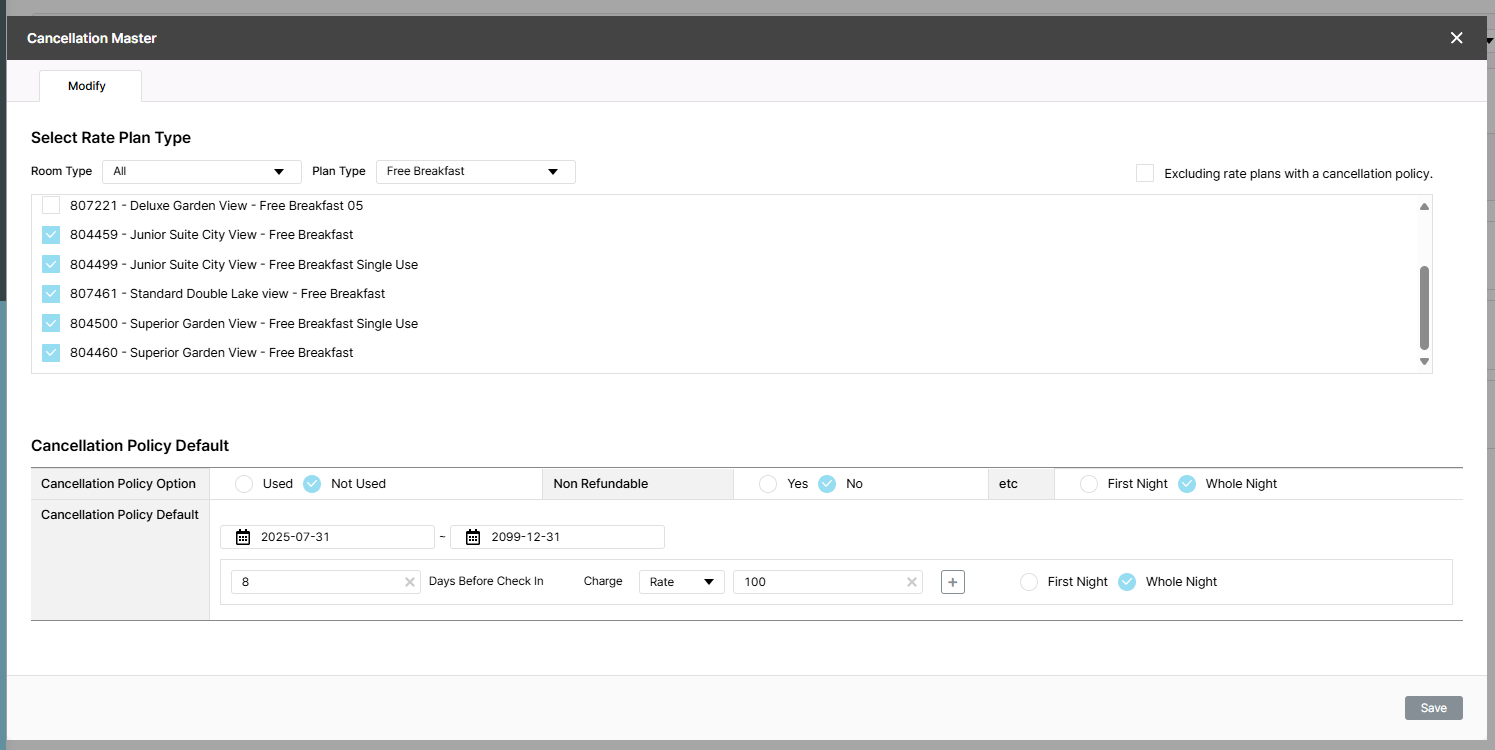Click the Save button
The width and height of the screenshot is (1495, 750).
tap(1433, 708)
